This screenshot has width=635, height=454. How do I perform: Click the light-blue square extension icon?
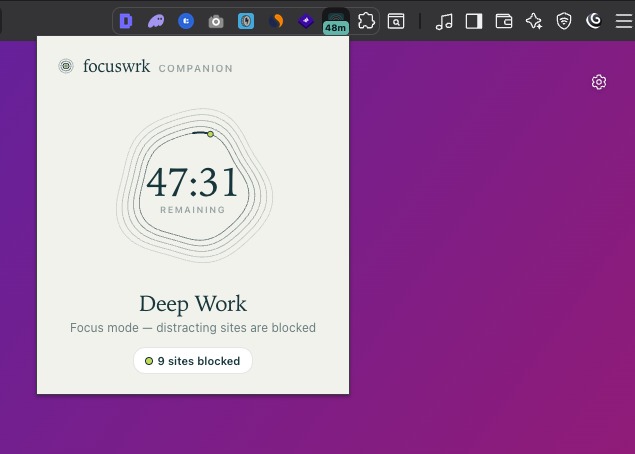click(246, 21)
